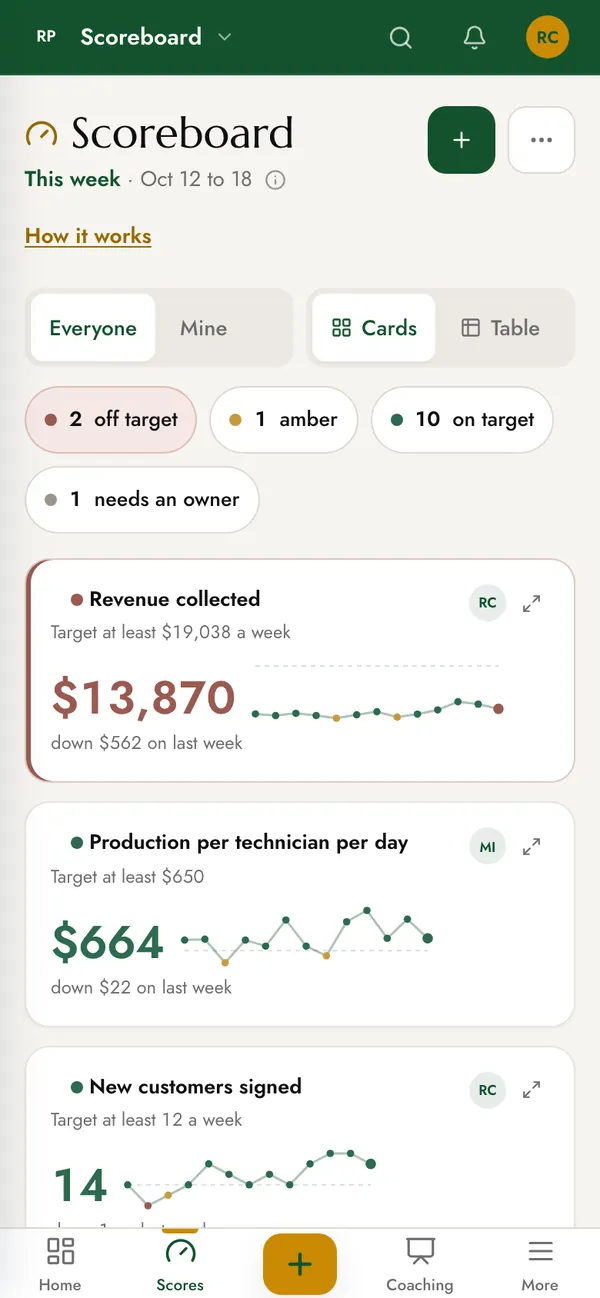Click the green plus add button
This screenshot has width=600, height=1298.
[461, 140]
